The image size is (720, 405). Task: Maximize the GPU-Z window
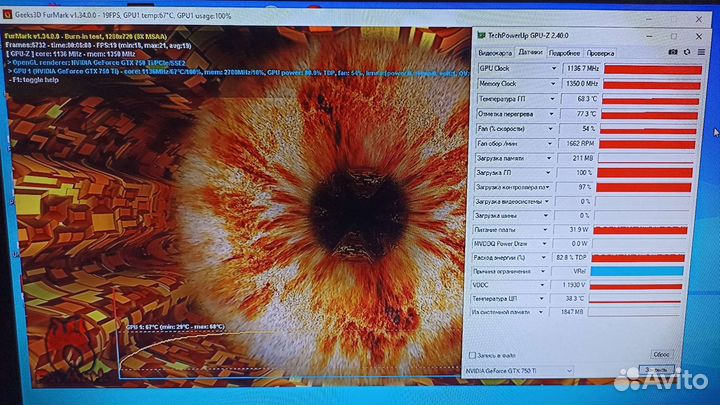click(673, 35)
